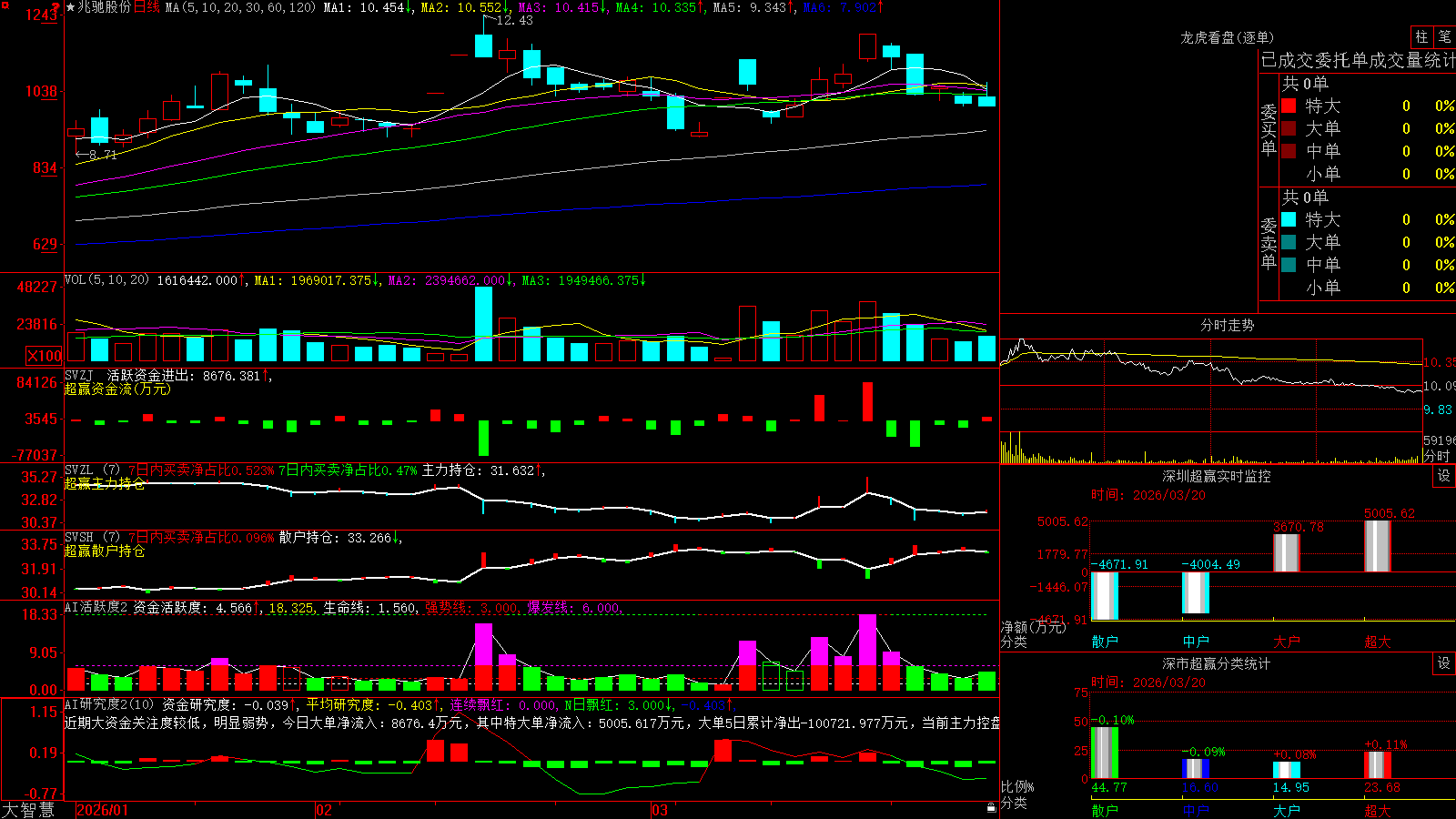Viewport: 1456px width, 819px height.
Task: Click the lock icon on the timeline
Action: (x=991, y=807)
